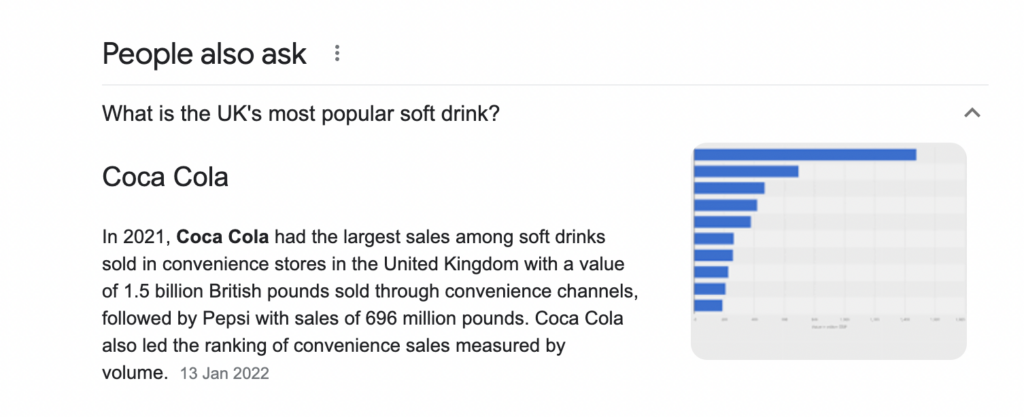
Task: Click the third bar from the top in chart
Action: pyautogui.click(x=729, y=188)
